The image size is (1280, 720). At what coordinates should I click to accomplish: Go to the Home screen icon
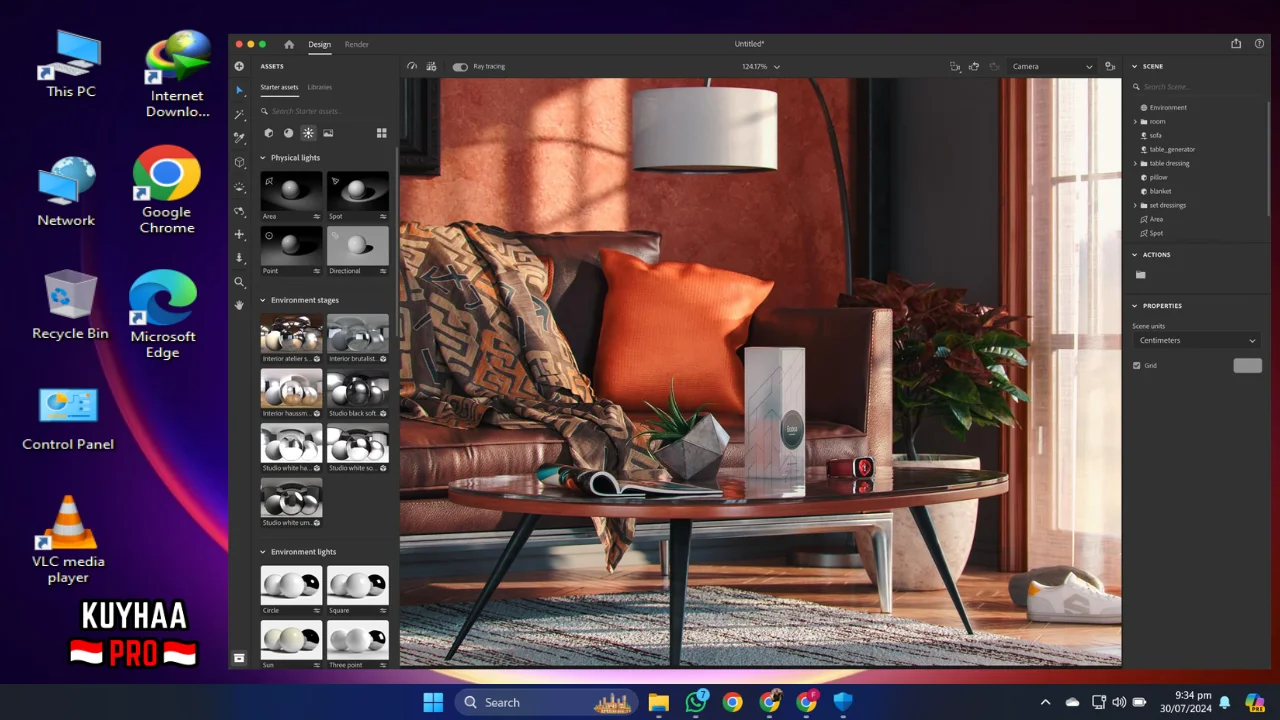[289, 44]
